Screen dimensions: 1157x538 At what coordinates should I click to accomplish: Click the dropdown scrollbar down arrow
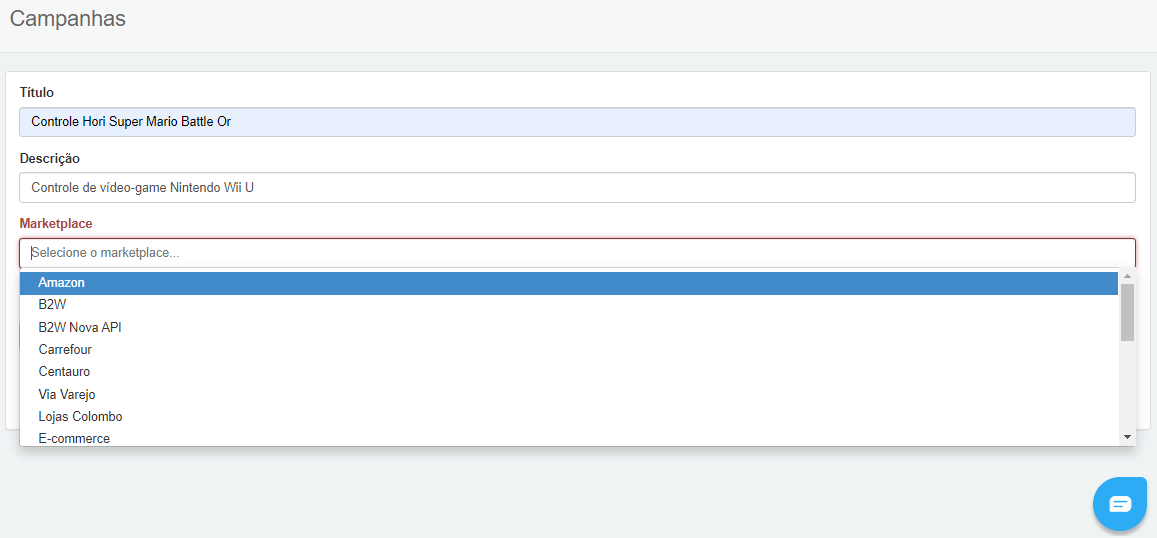(1127, 437)
